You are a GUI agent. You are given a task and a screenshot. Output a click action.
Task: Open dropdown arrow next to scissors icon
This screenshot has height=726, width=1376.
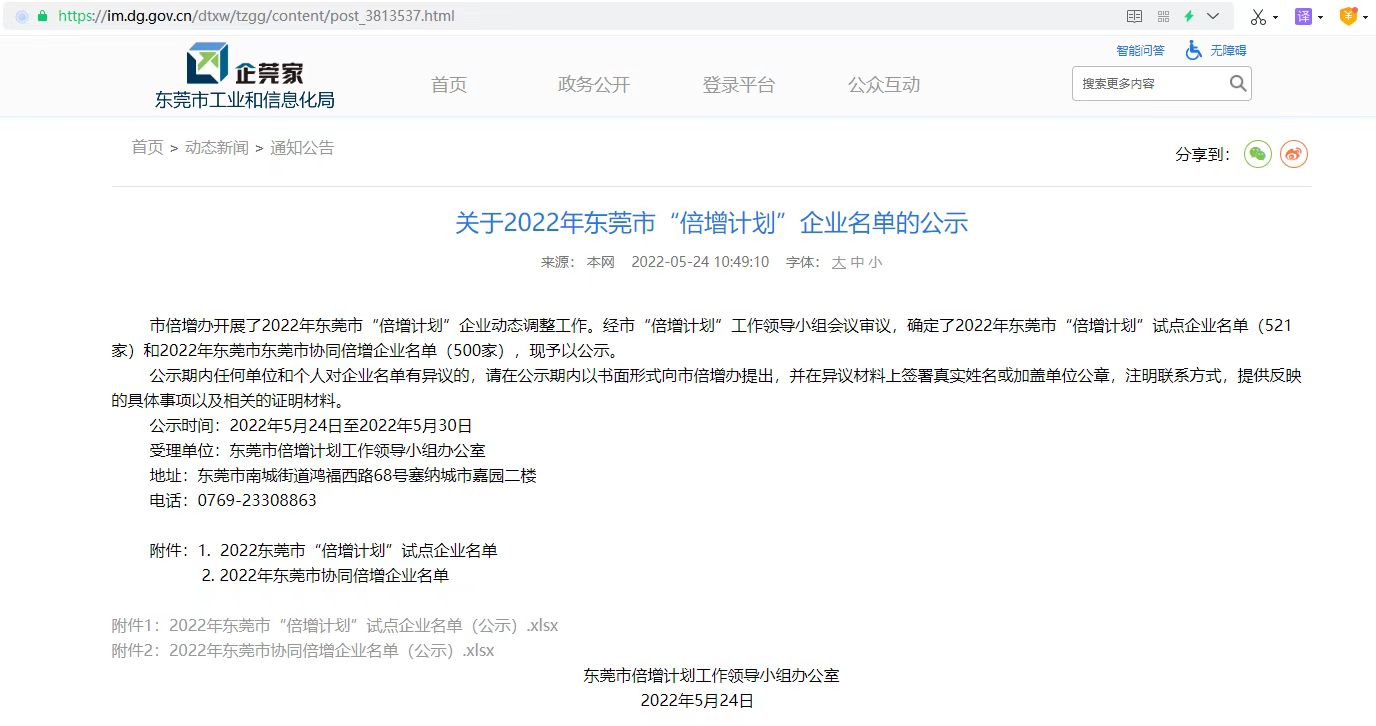pos(1276,18)
